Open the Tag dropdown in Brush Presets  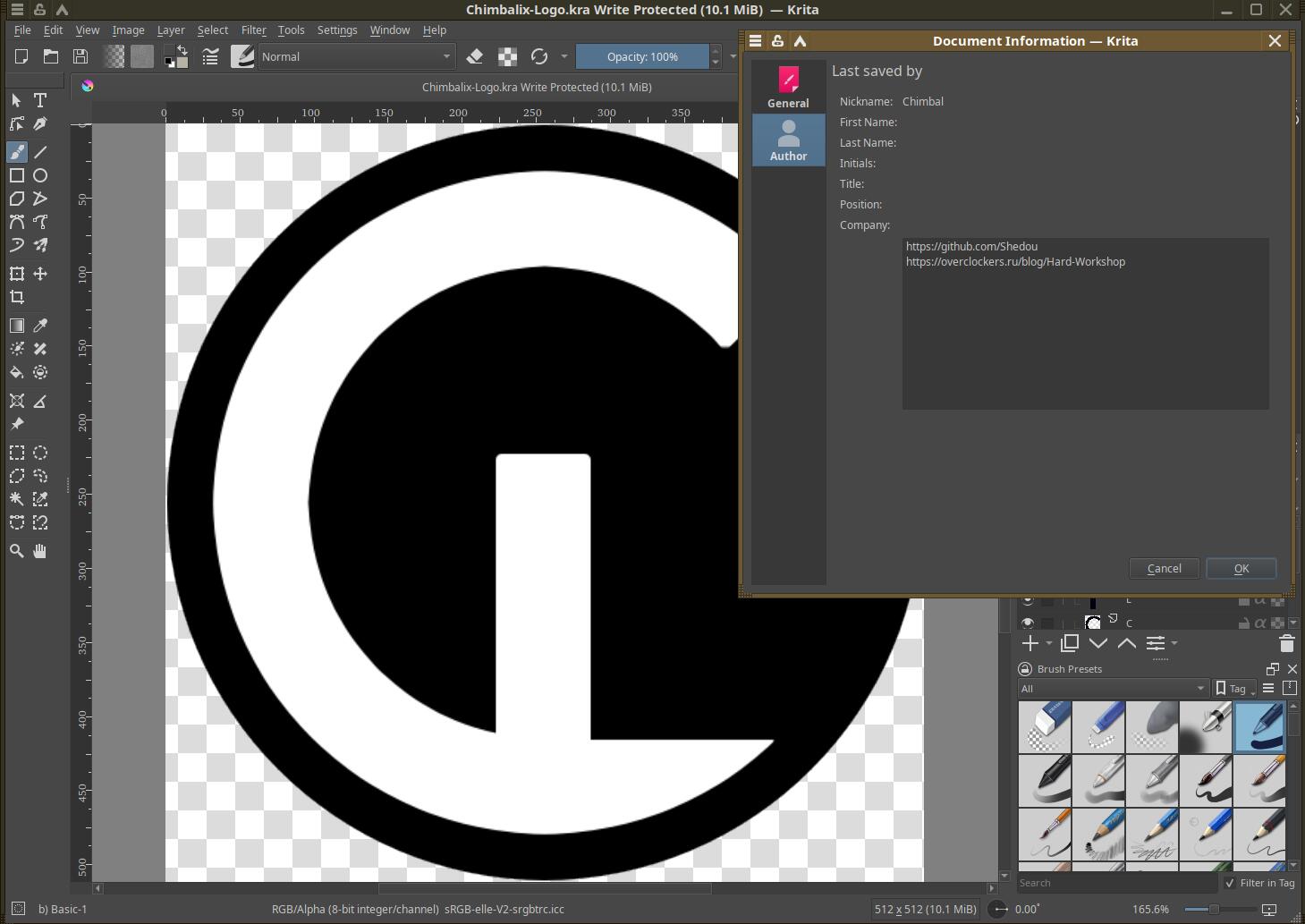pyautogui.click(x=1235, y=688)
